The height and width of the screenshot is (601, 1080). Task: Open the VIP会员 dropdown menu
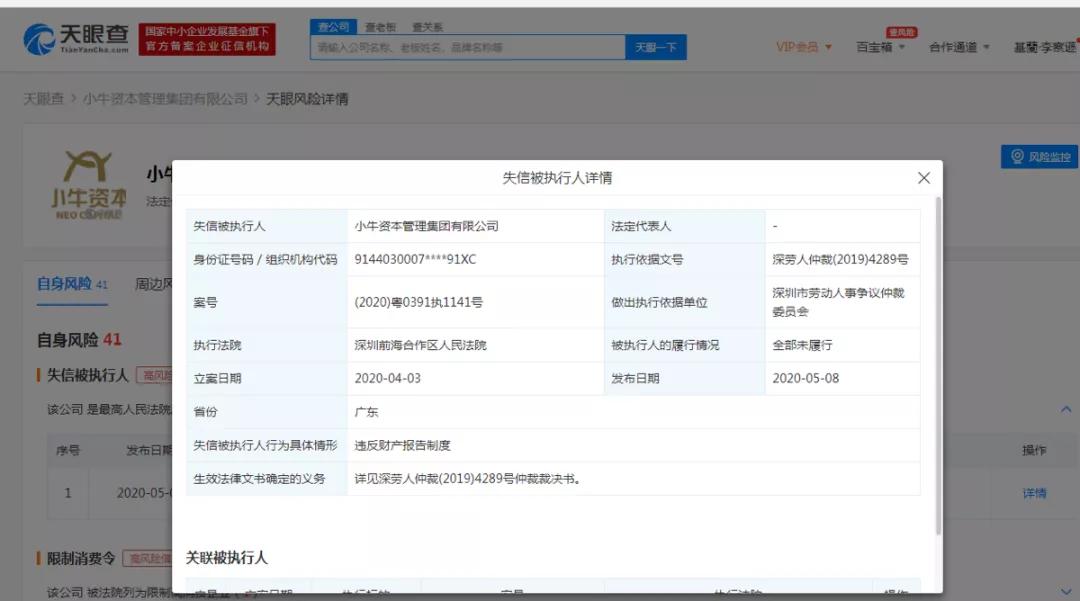tap(804, 47)
